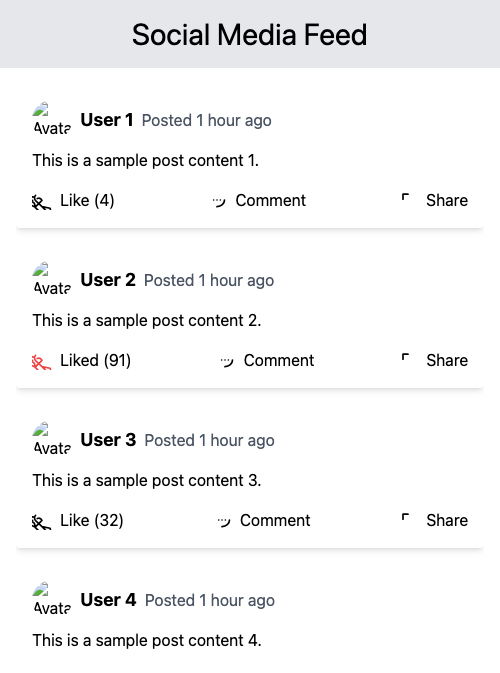Click Share label on User 3's post
The height and width of the screenshot is (673, 500).
[x=447, y=521]
